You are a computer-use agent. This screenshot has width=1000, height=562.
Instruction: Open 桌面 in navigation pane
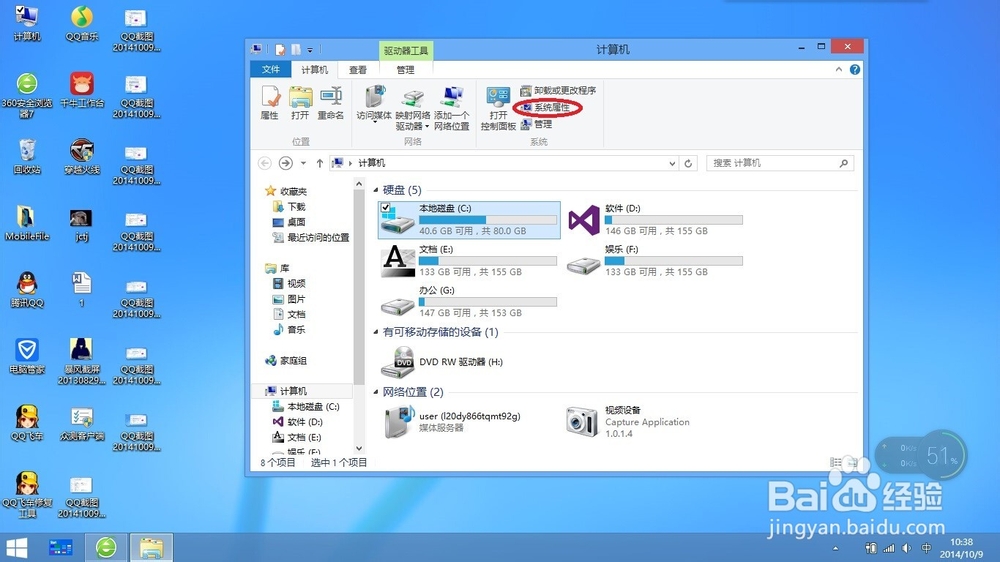click(289, 222)
